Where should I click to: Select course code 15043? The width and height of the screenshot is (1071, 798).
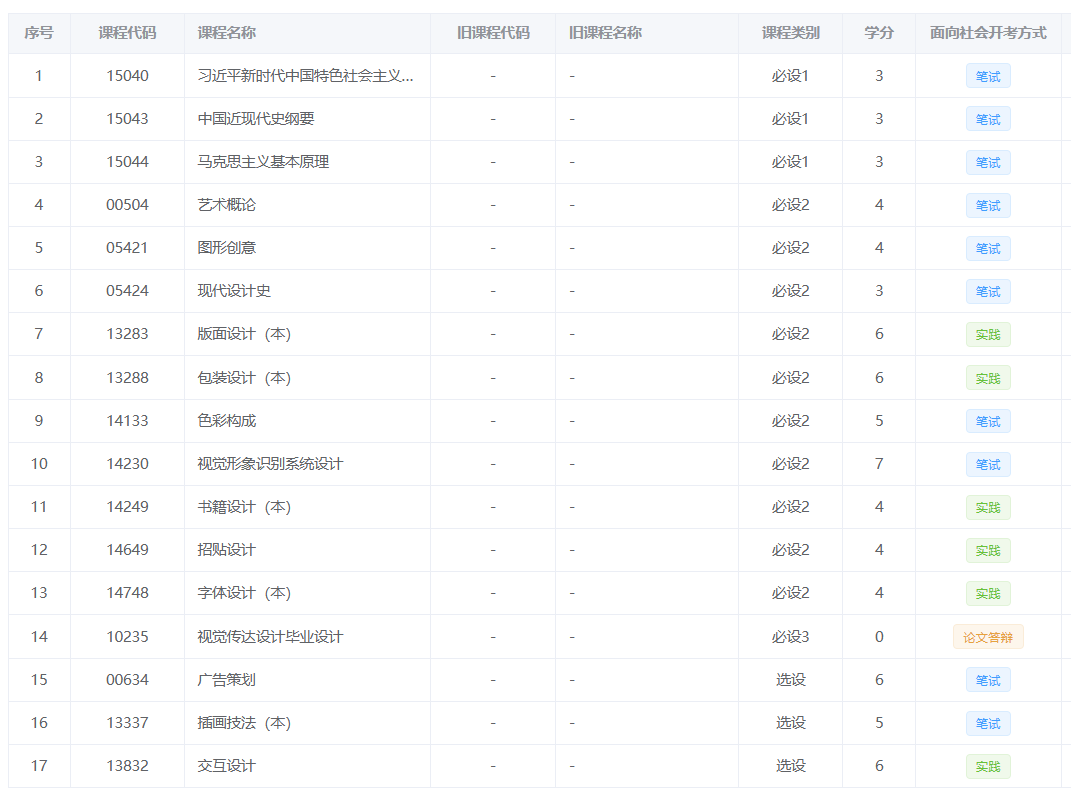(127, 119)
